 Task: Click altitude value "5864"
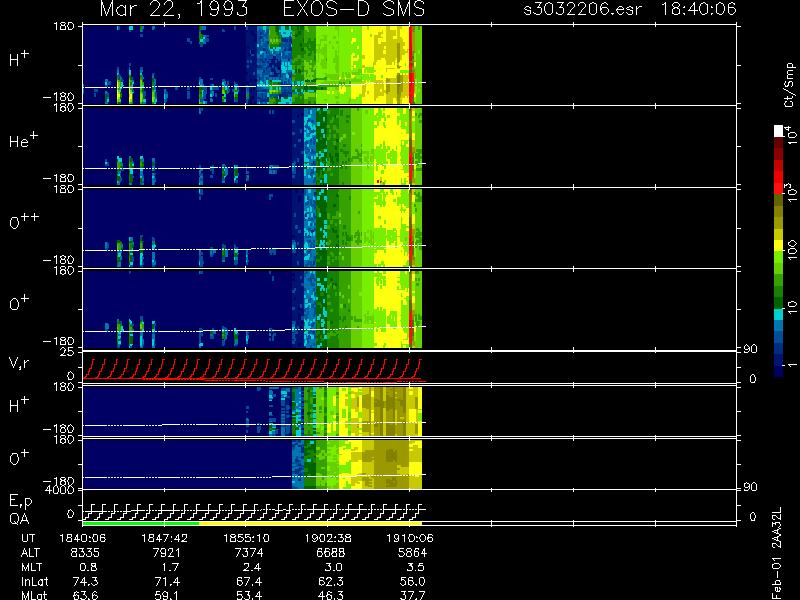pos(412,553)
